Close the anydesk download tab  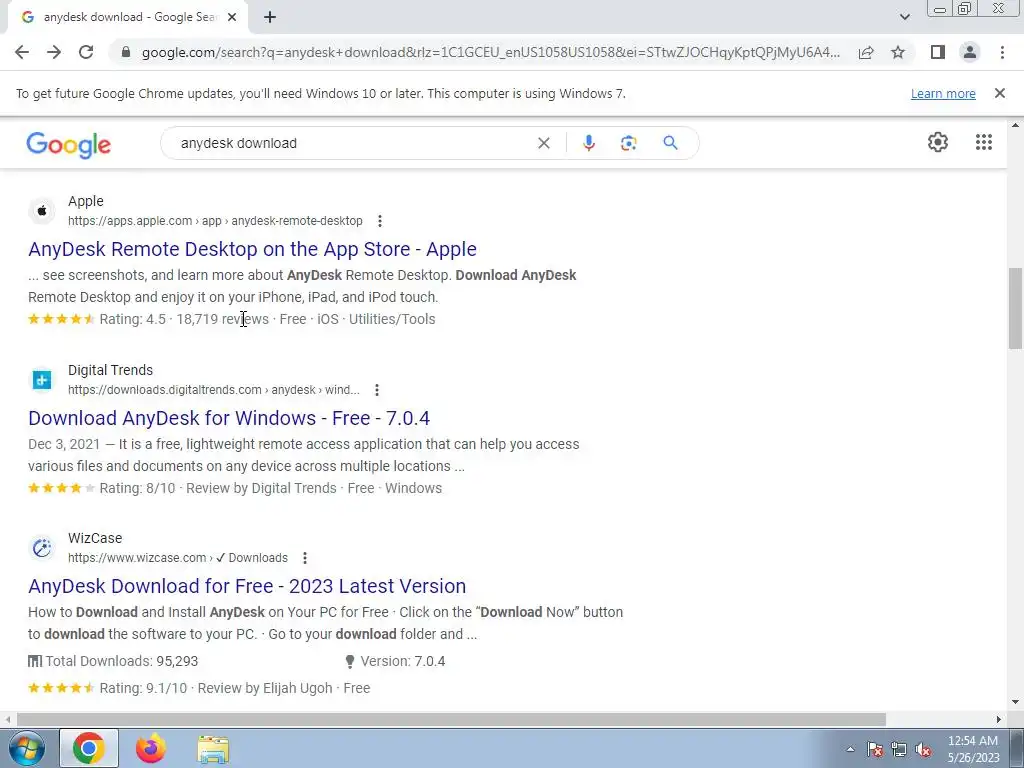[x=232, y=17]
